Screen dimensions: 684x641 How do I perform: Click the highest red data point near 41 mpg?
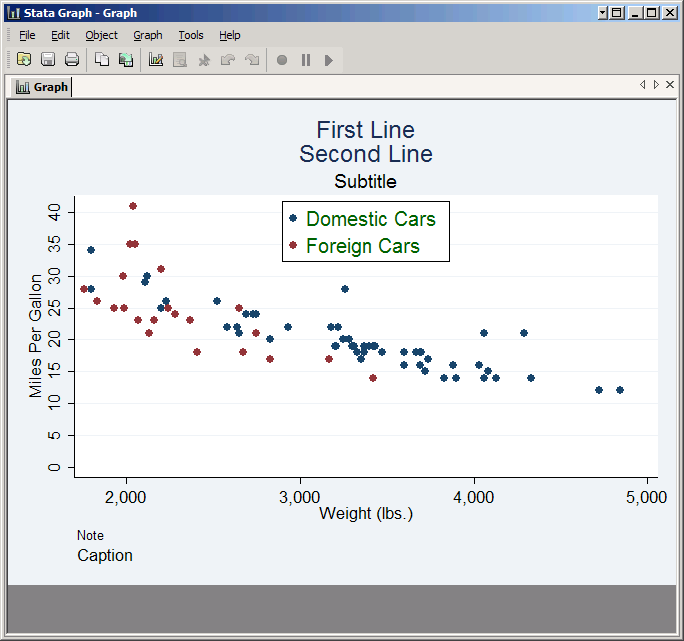point(133,206)
